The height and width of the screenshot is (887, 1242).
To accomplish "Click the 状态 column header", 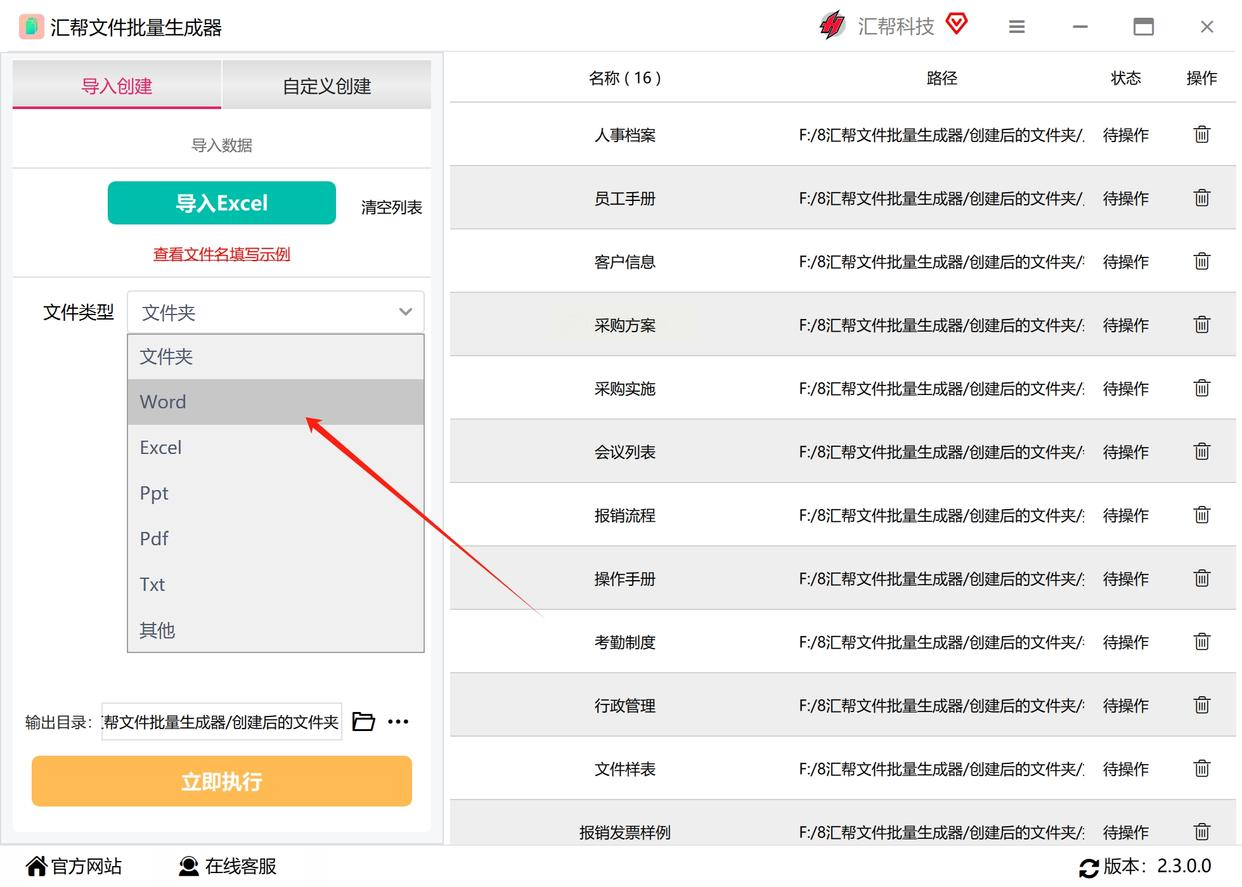I will (x=1126, y=78).
